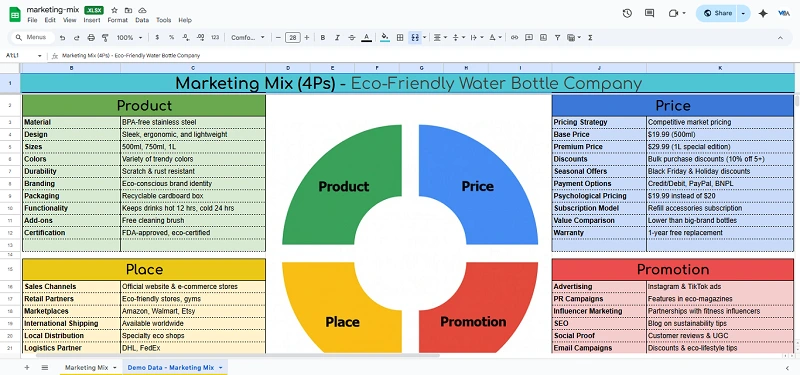800x375 pixels.
Task: Expand the Share options arrow
Action: 743,13
